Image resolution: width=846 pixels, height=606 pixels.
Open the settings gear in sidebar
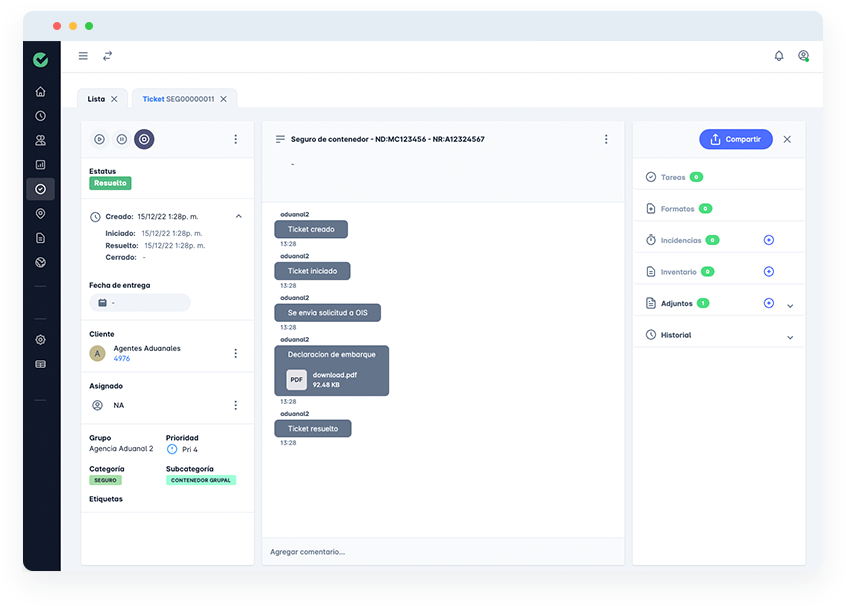pos(40,339)
